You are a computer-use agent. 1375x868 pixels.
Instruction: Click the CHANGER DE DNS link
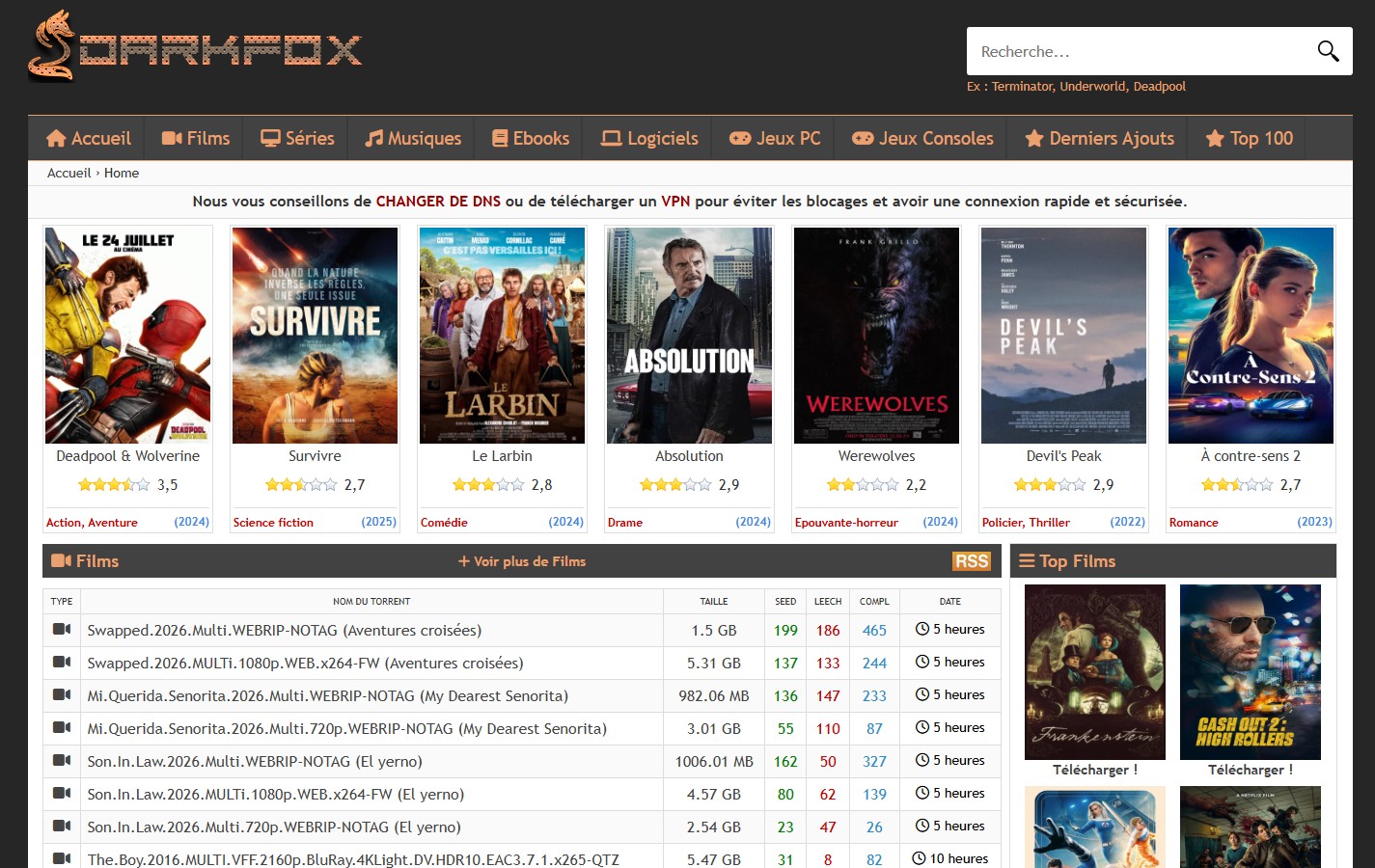[x=438, y=202]
